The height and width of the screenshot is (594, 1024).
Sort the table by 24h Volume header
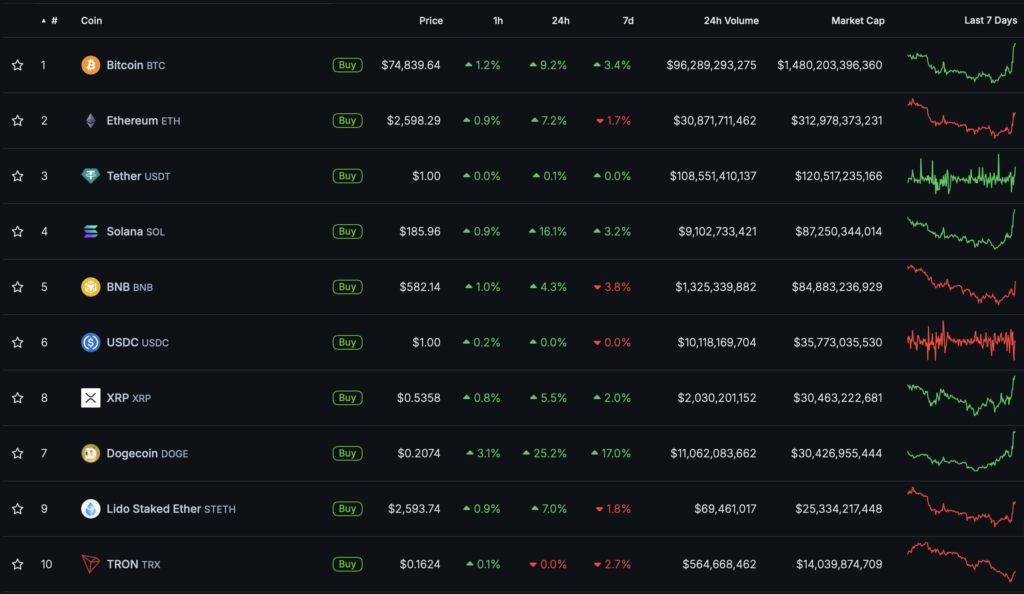pos(731,20)
